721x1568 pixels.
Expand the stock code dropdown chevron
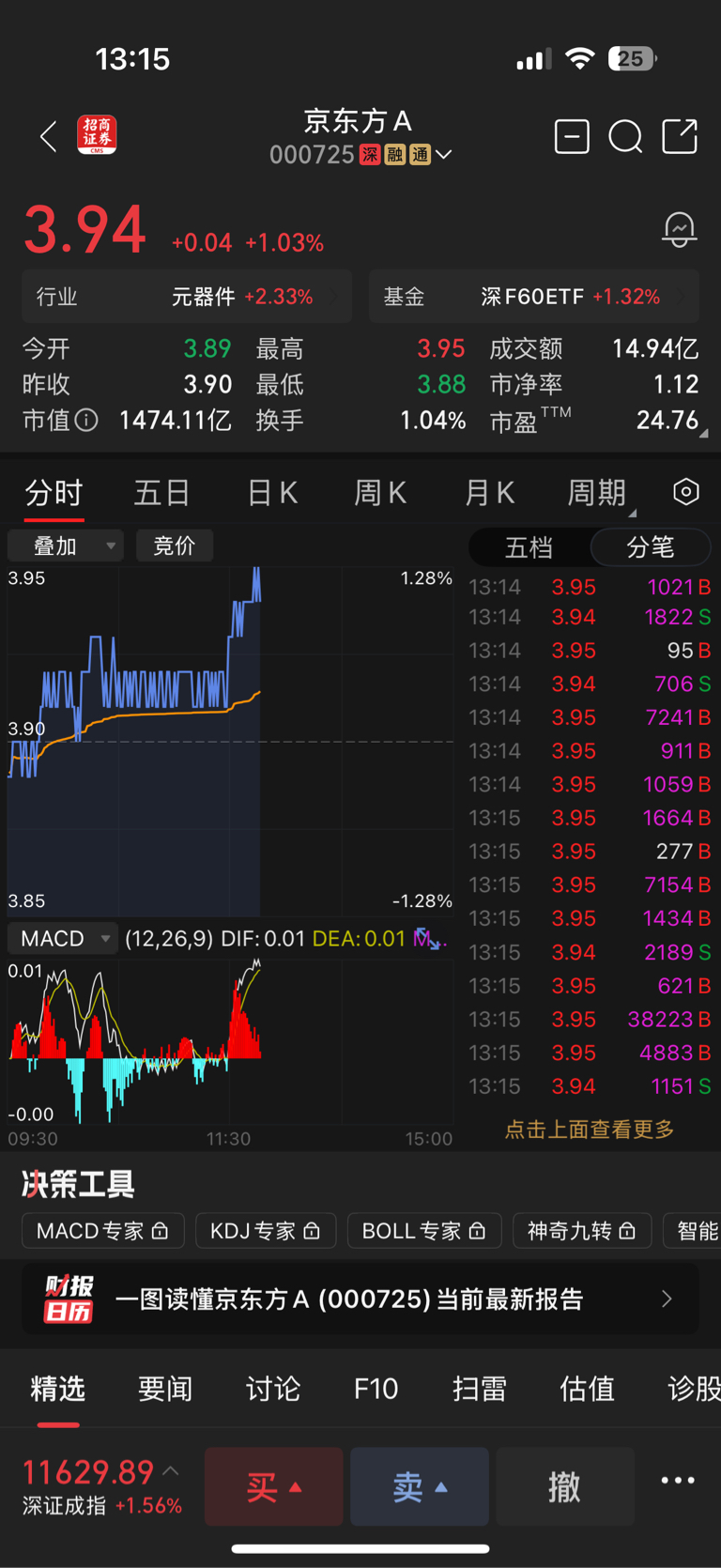[x=444, y=154]
